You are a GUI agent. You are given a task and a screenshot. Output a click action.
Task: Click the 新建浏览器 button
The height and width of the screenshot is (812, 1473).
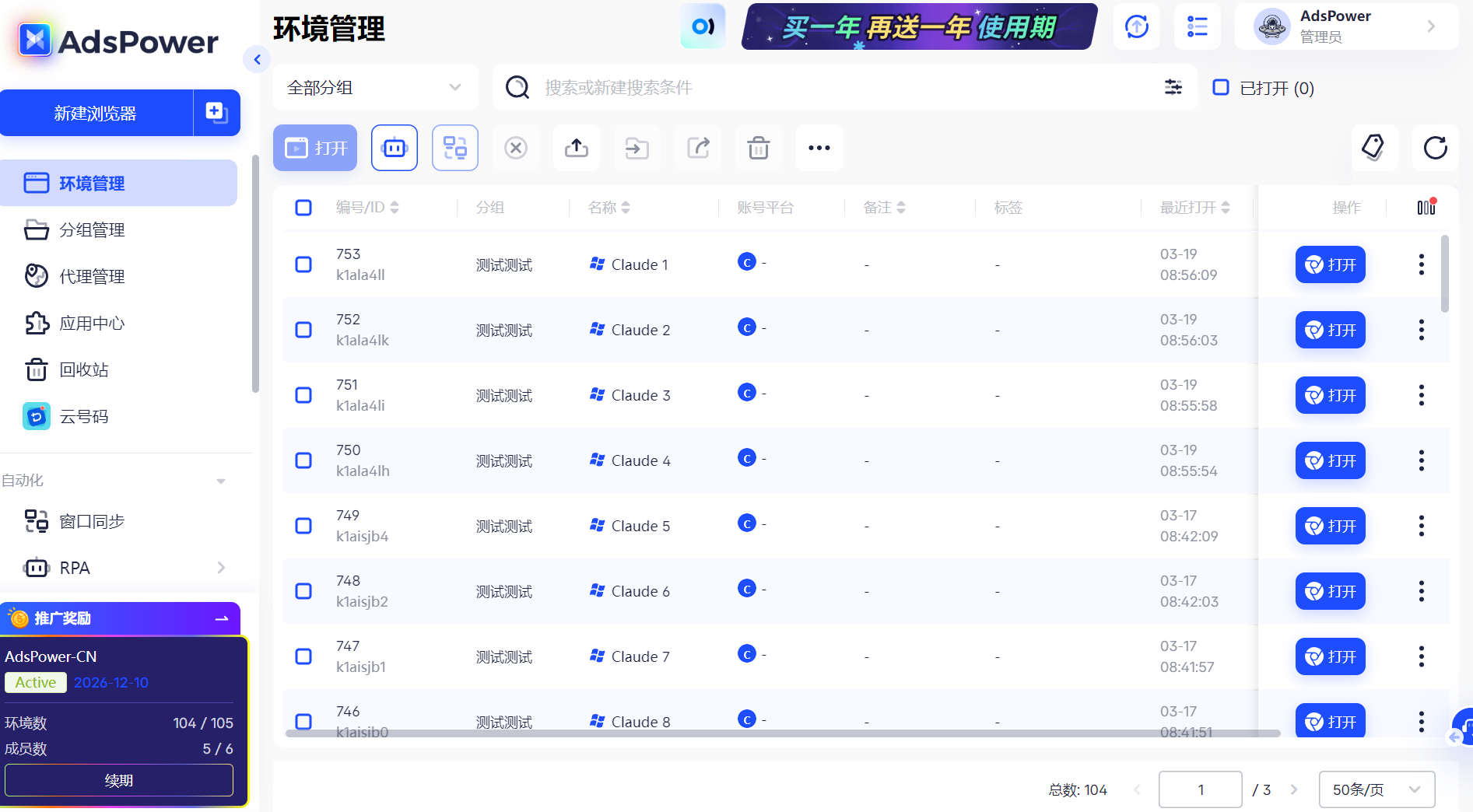pos(96,113)
